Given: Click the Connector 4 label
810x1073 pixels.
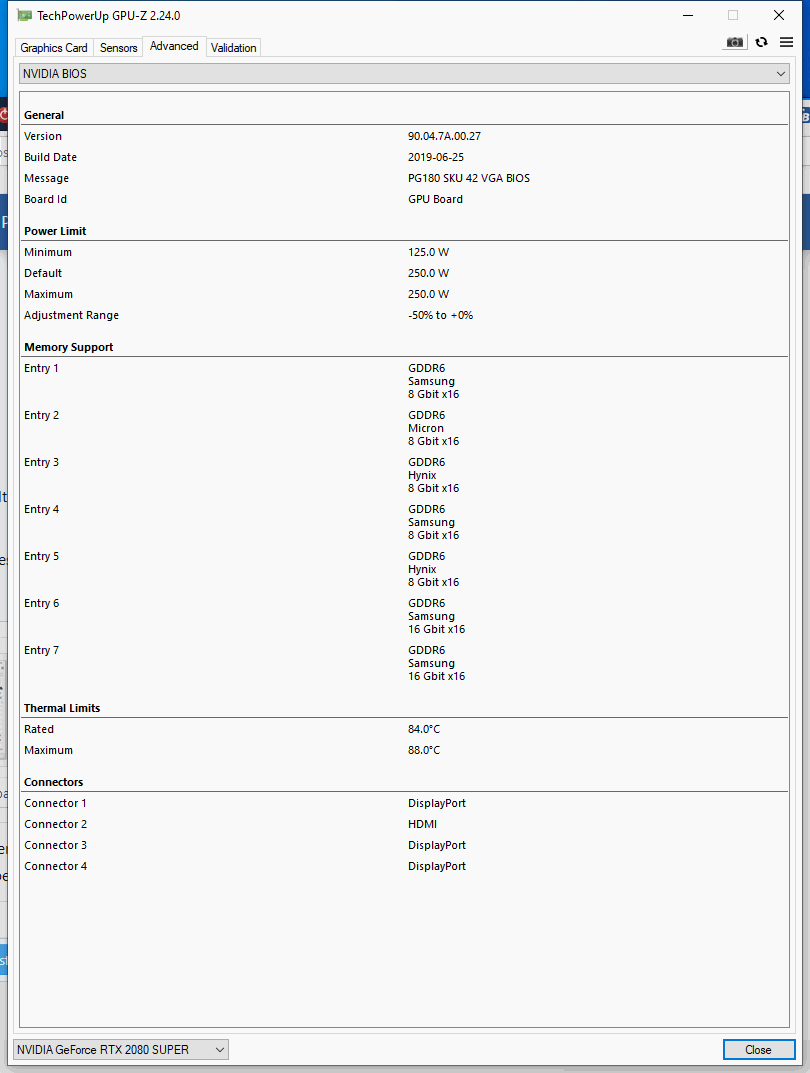Looking at the screenshot, I should 55,866.
